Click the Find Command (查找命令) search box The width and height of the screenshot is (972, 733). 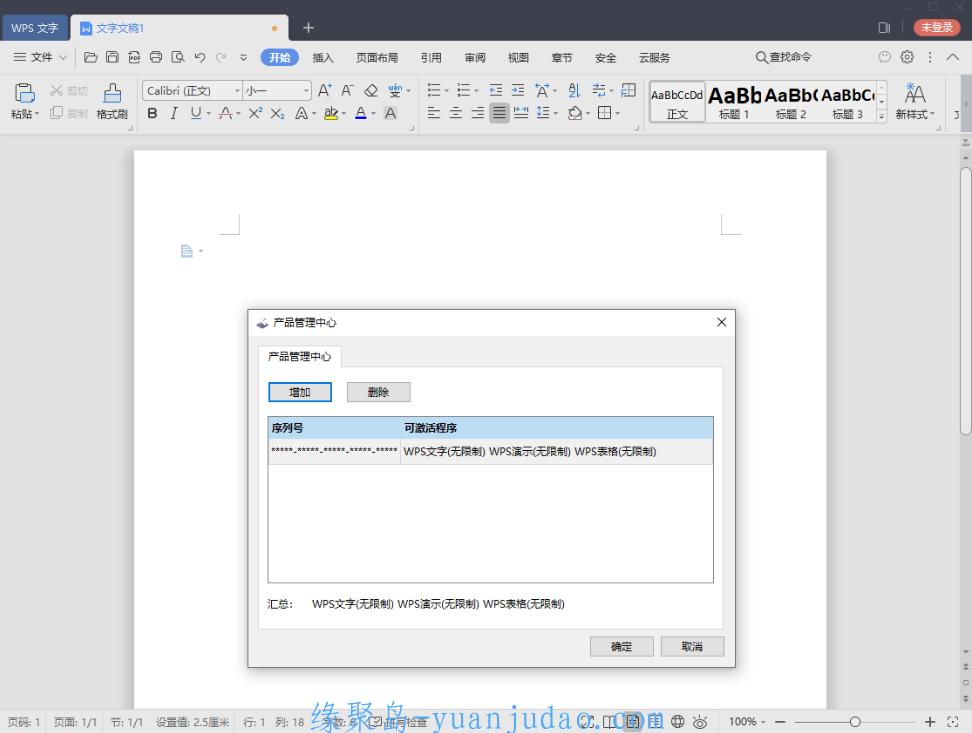point(783,57)
